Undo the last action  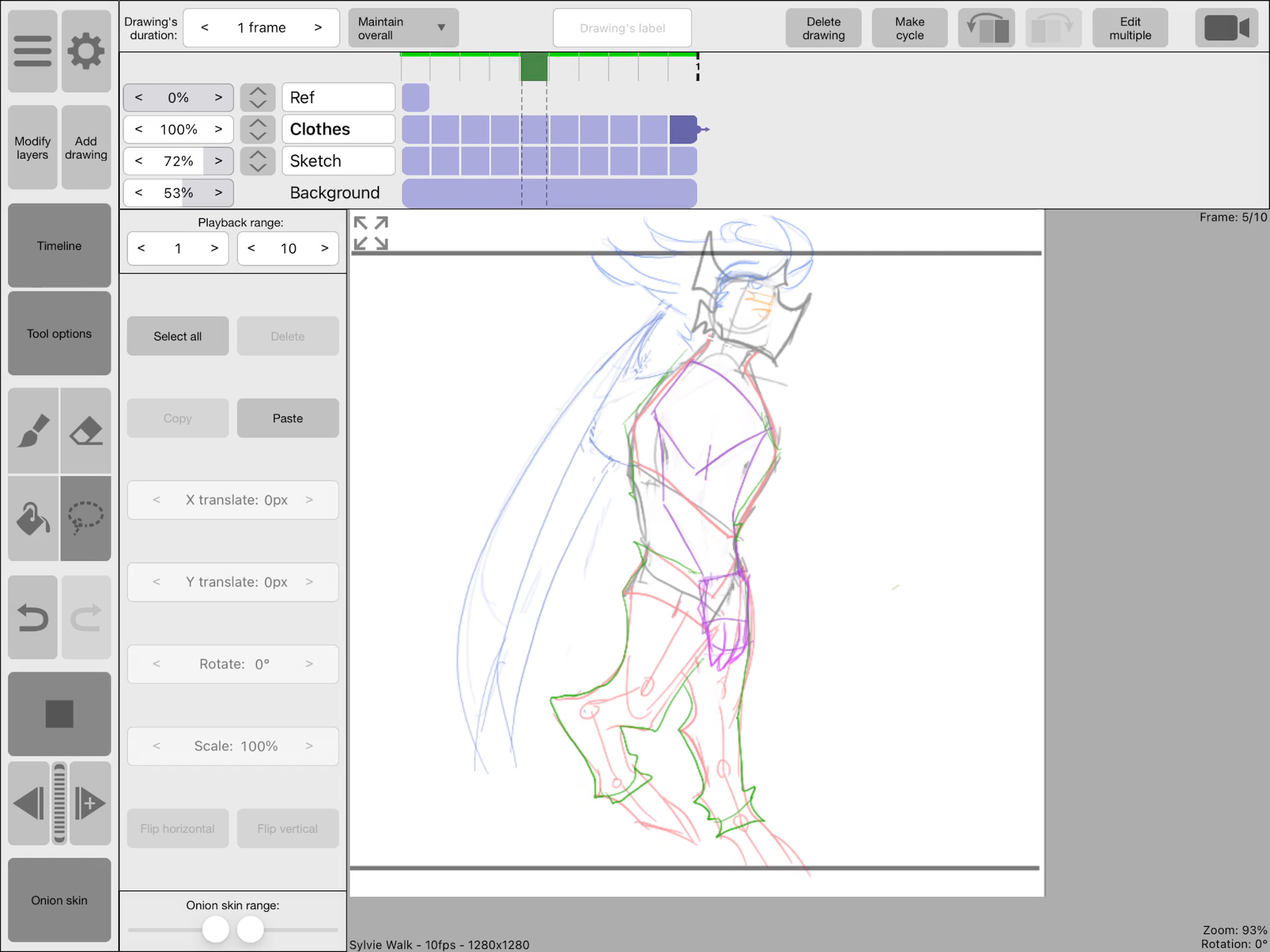click(x=33, y=617)
